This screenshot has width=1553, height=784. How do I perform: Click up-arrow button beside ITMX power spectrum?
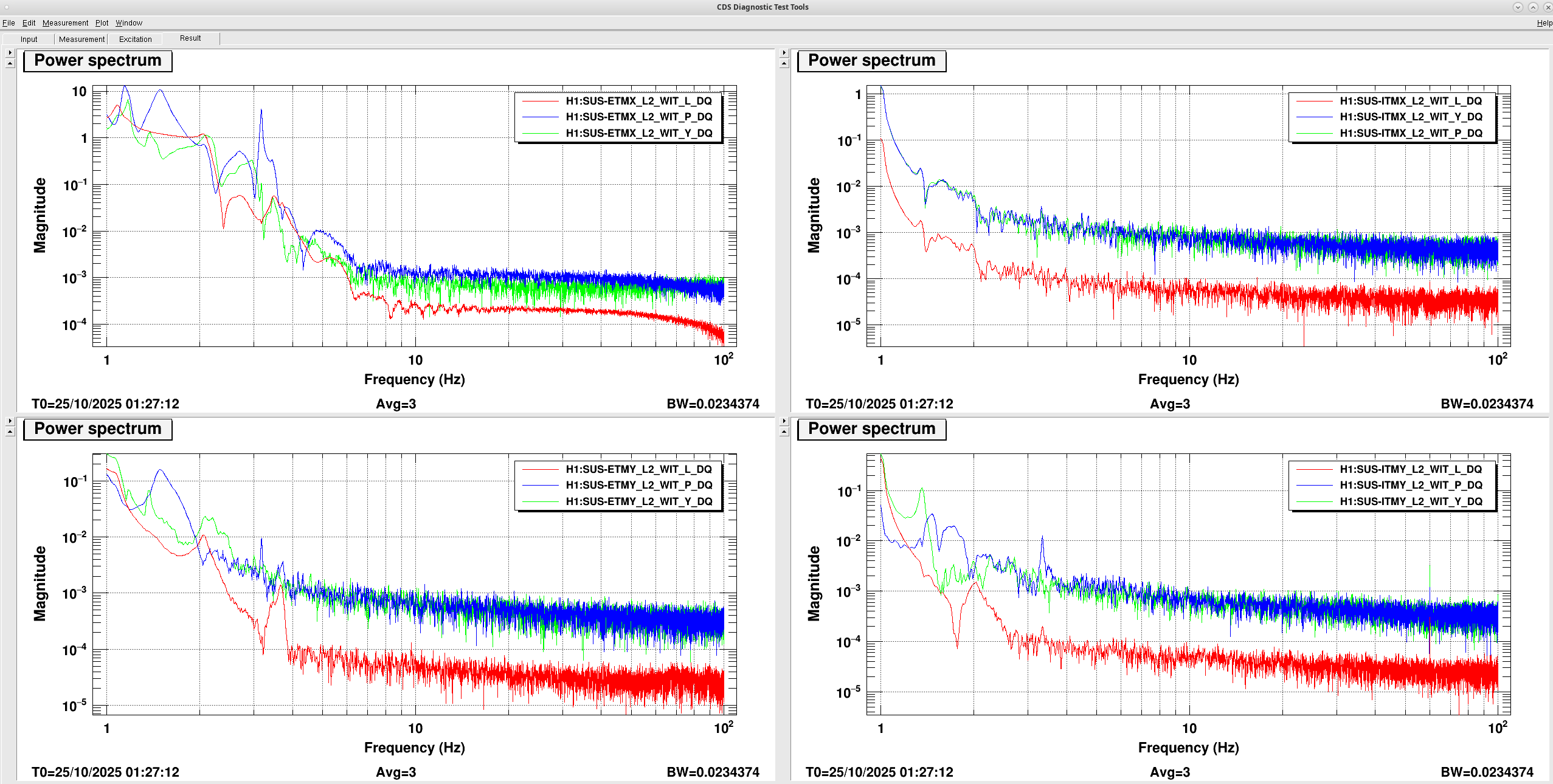[784, 63]
